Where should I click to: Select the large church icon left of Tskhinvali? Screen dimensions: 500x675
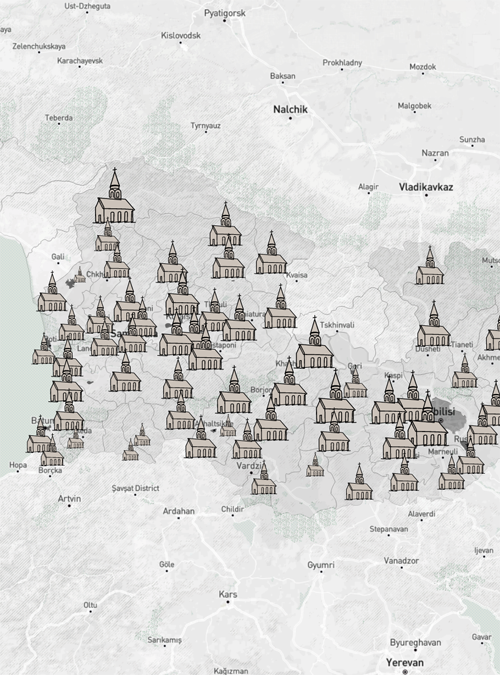pos(315,342)
